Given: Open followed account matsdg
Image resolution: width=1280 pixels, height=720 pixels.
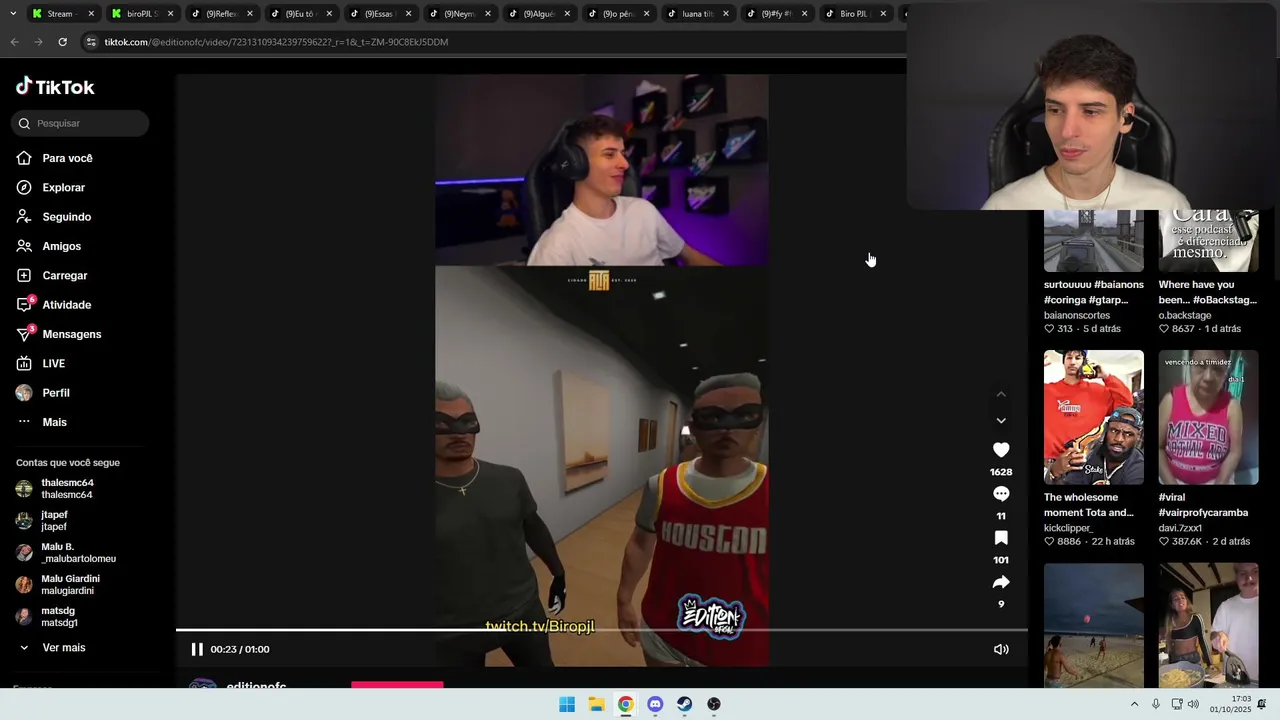Looking at the screenshot, I should pos(47,617).
